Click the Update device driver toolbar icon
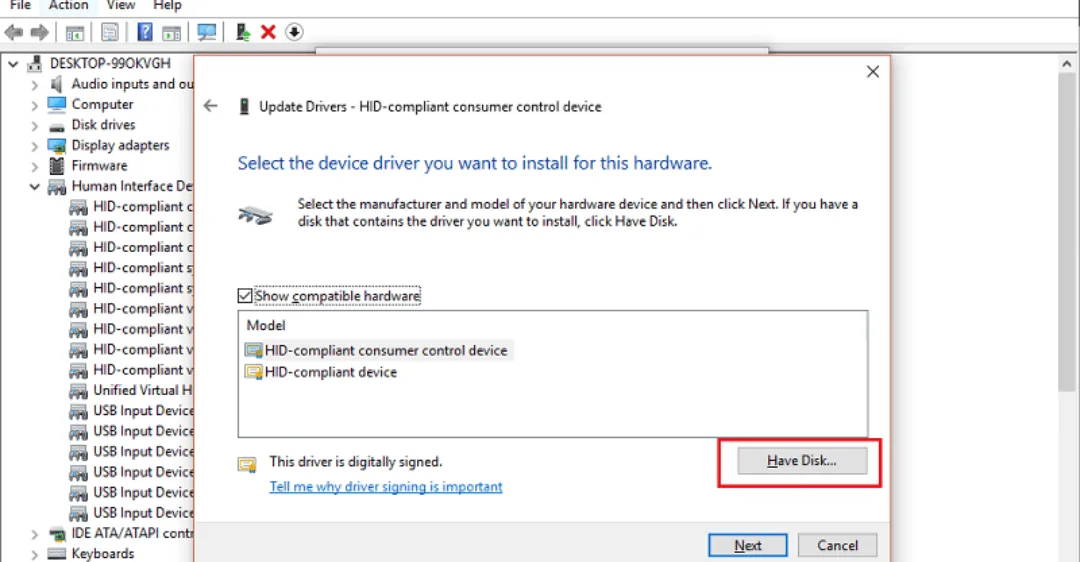 click(242, 32)
